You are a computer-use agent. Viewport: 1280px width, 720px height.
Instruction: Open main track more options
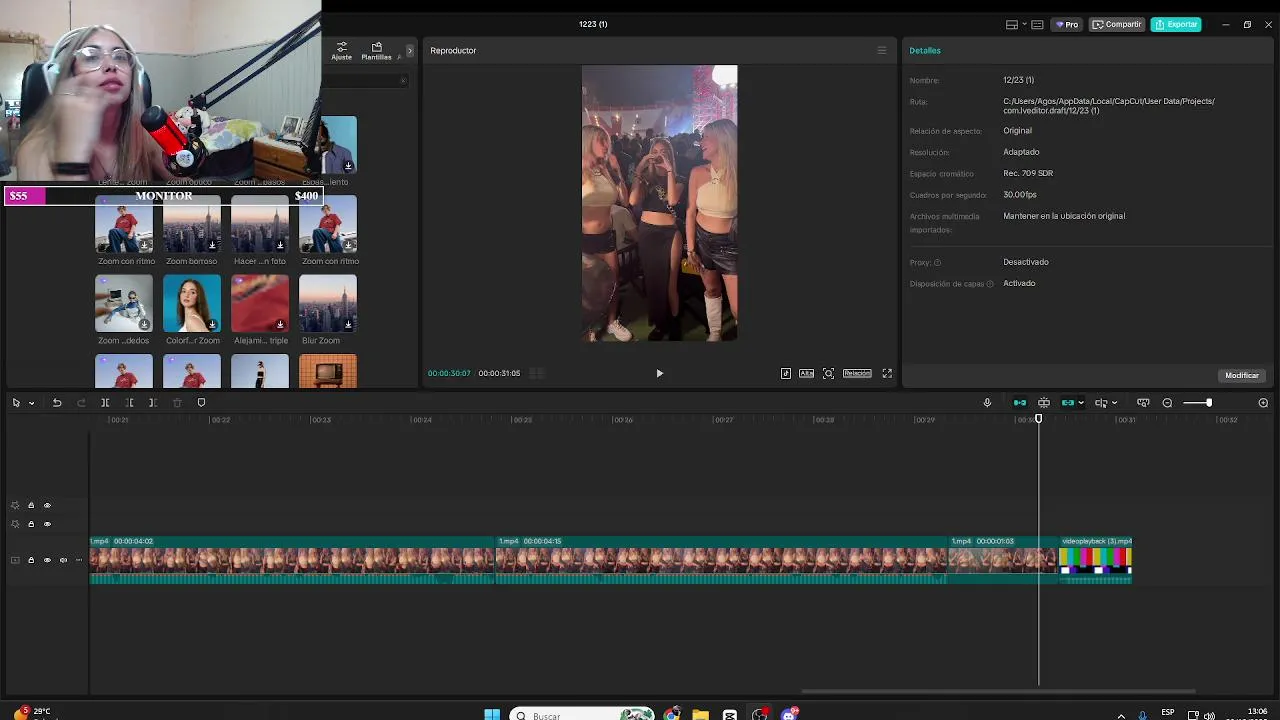click(x=79, y=560)
